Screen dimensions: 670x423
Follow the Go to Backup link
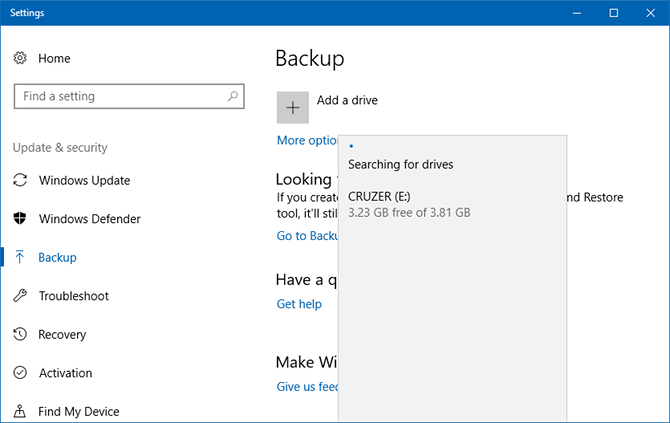coord(307,236)
